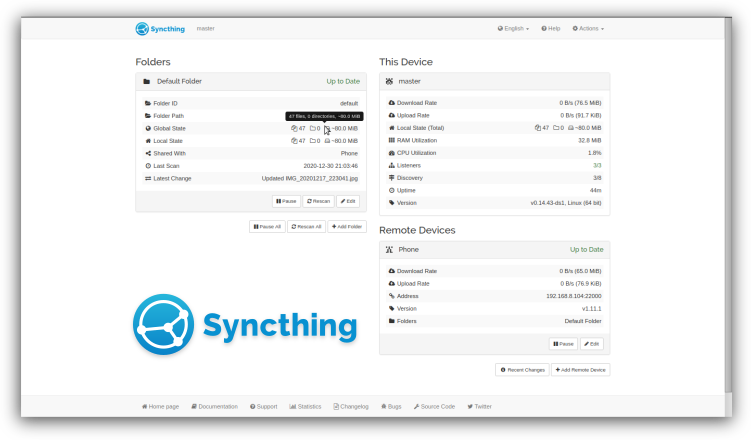Screen dimensions: 751x440
Task: Click the Syncthing logo in the navbar
Action: coord(160,29)
